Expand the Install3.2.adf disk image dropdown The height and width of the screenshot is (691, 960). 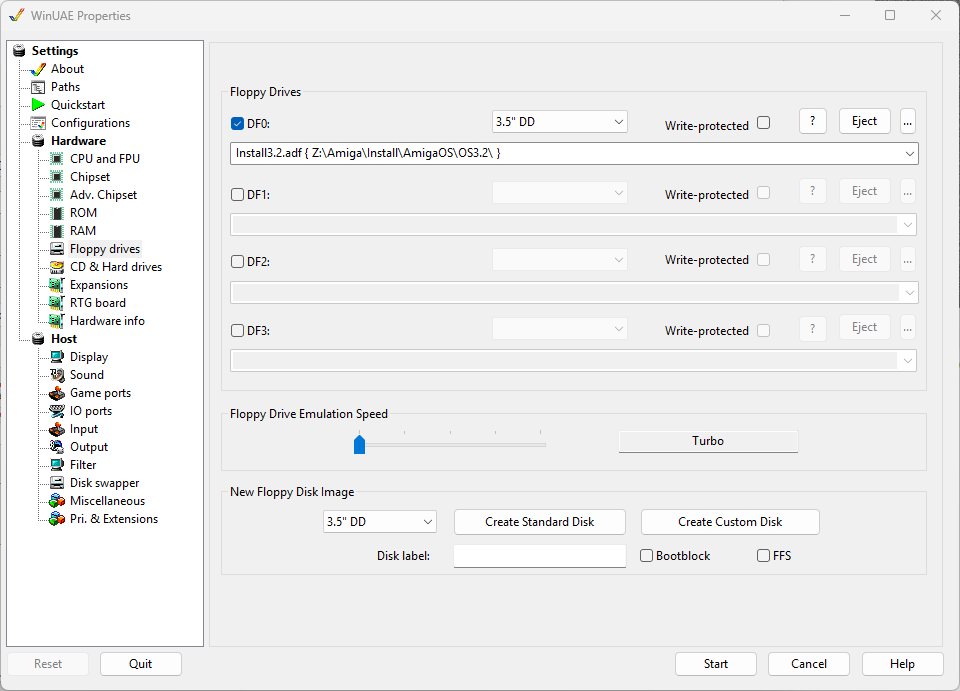point(909,153)
